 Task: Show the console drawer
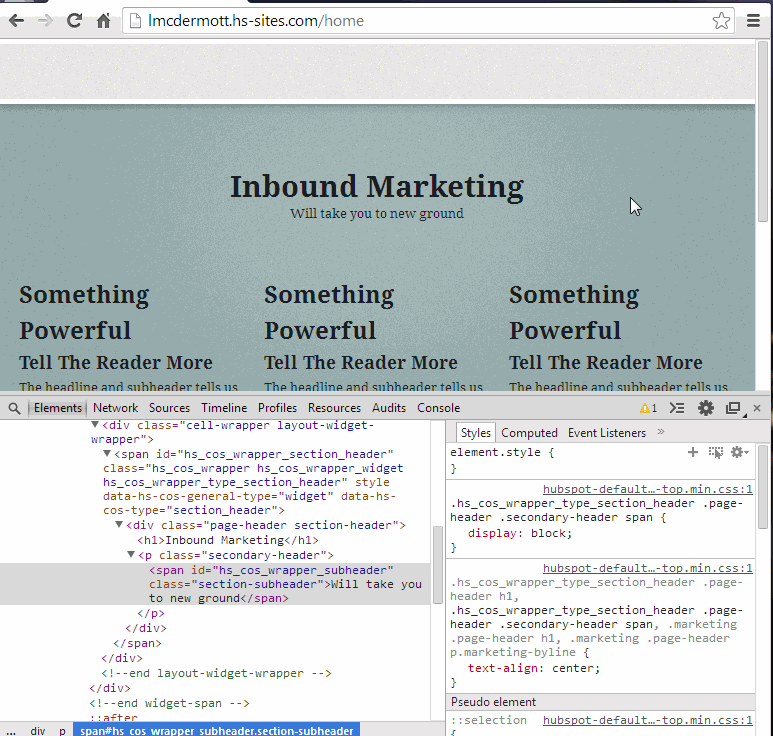coord(677,408)
